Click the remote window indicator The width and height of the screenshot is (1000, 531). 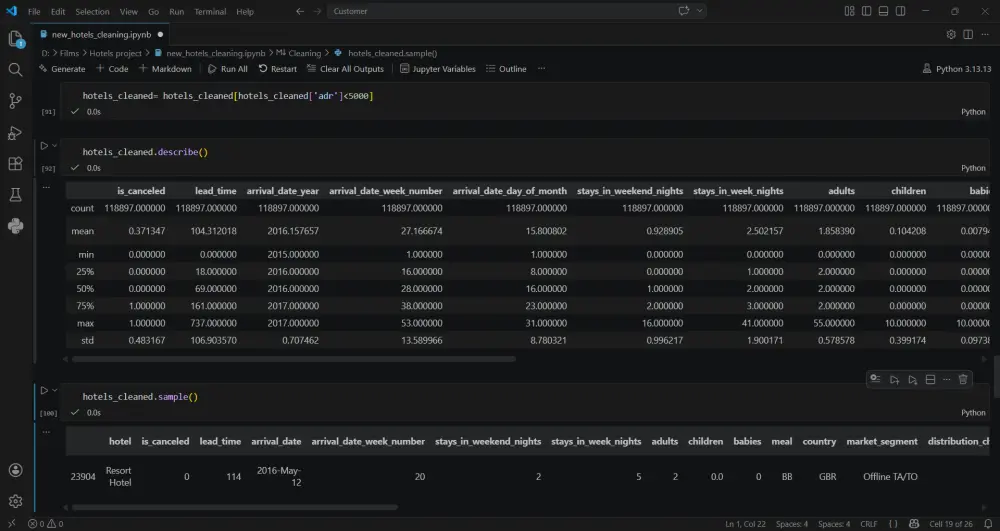[11, 524]
